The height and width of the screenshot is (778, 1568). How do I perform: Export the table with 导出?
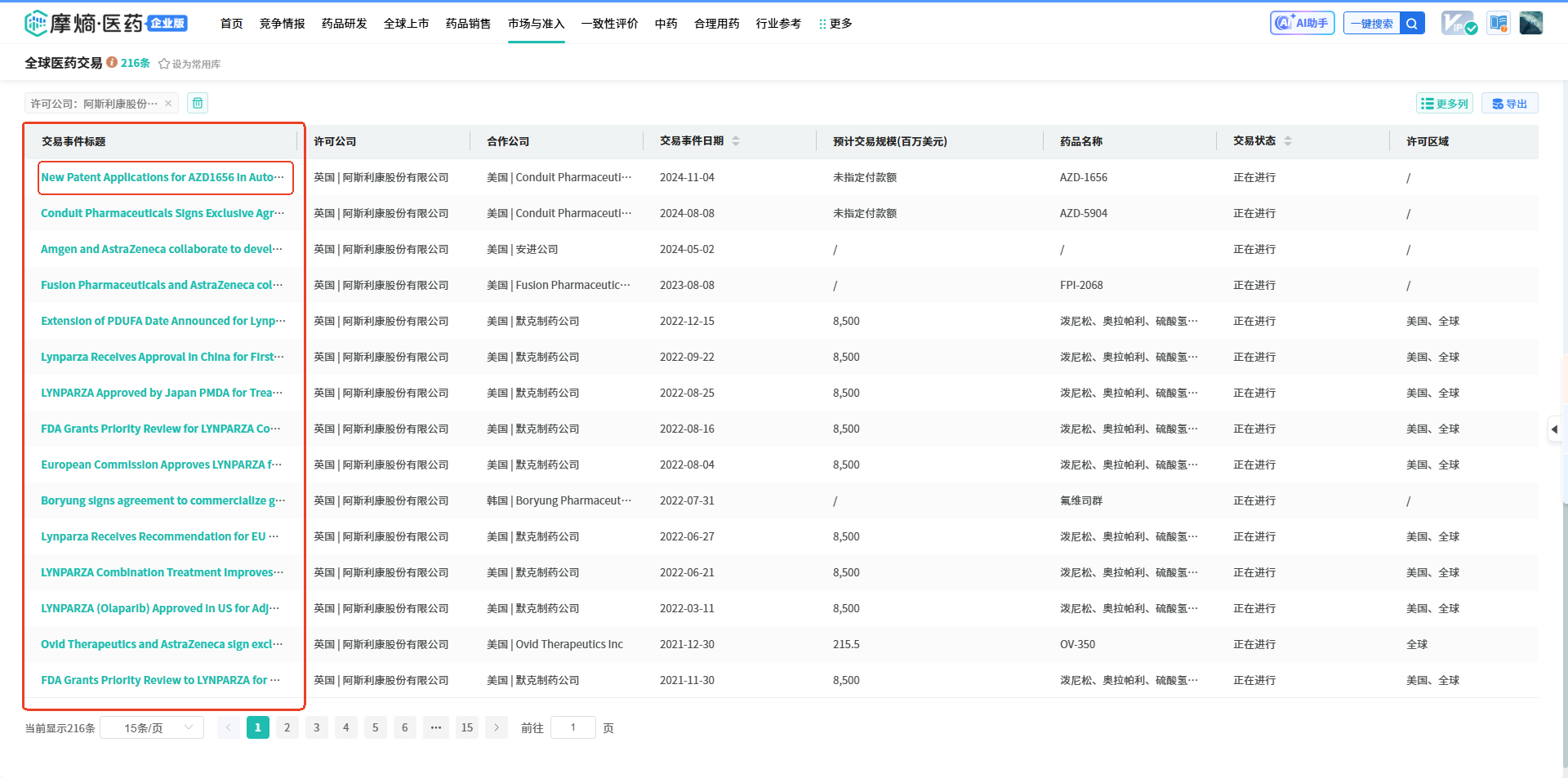[1509, 104]
